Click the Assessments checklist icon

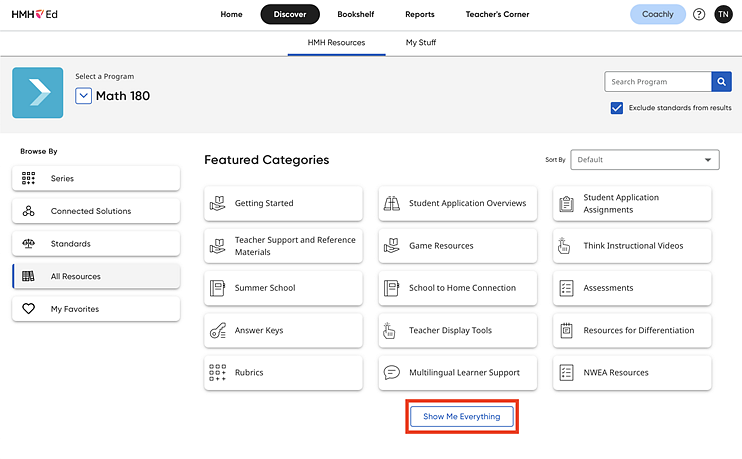coord(566,288)
